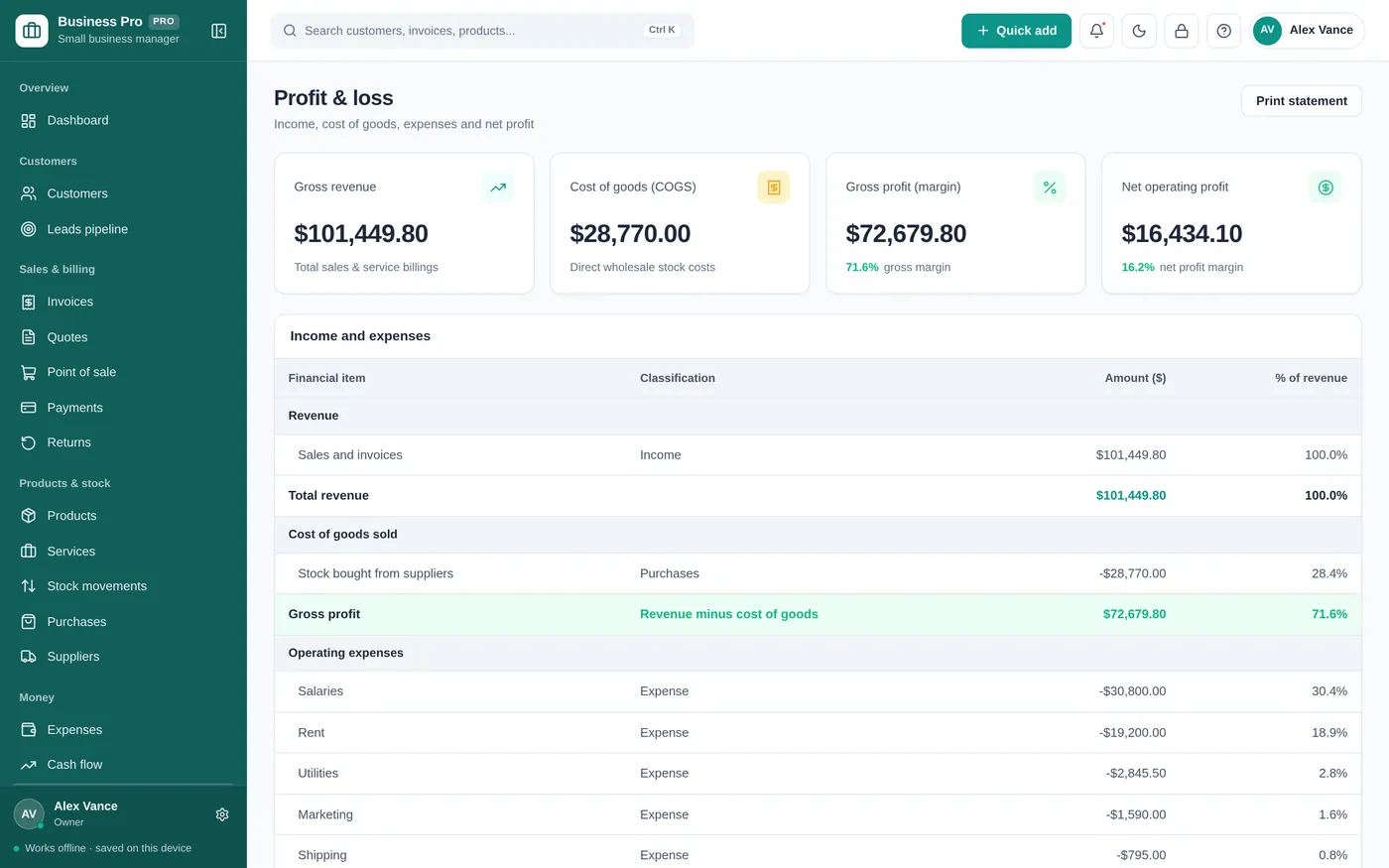Click the $72,679.80 gross profit table amount
This screenshot has width=1389, height=868.
point(1134,614)
